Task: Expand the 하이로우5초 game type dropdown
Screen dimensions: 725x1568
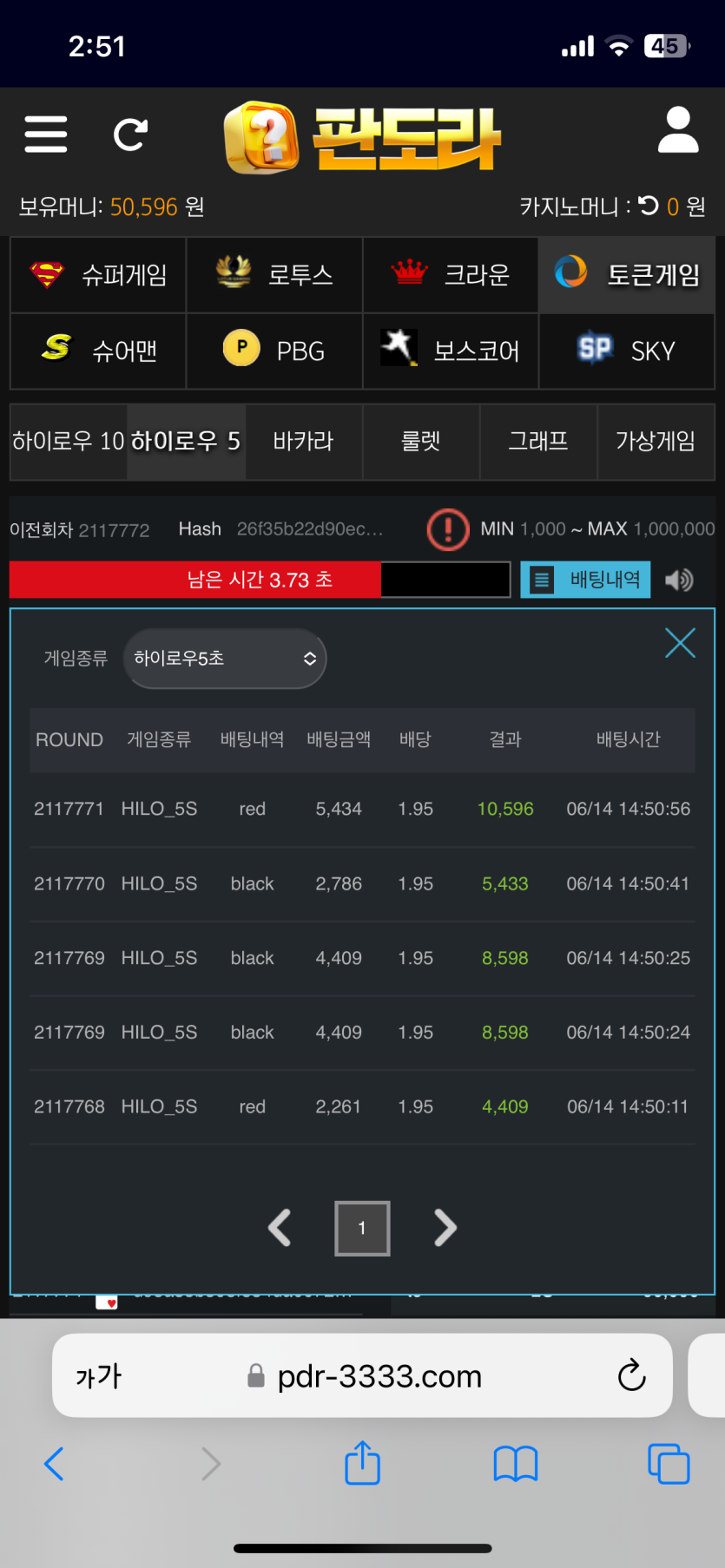Action: tap(225, 659)
